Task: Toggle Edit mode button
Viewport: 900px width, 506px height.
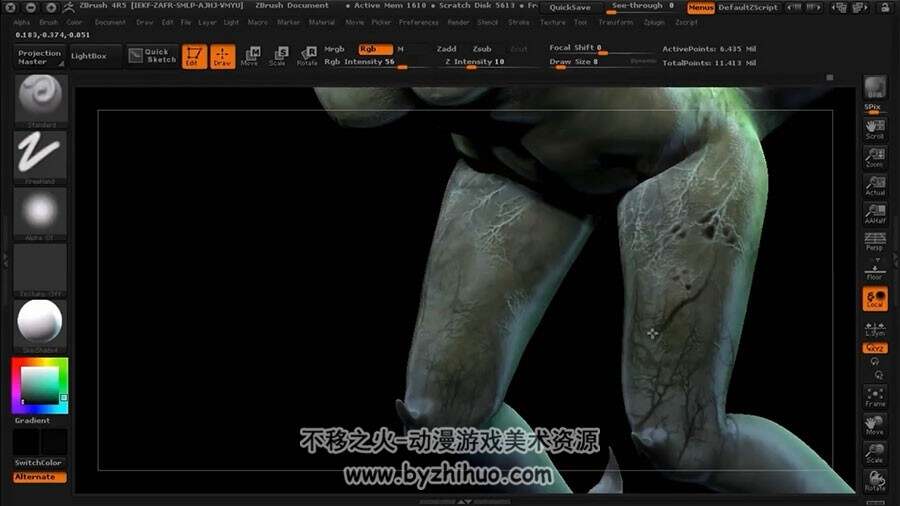Action: [194, 56]
